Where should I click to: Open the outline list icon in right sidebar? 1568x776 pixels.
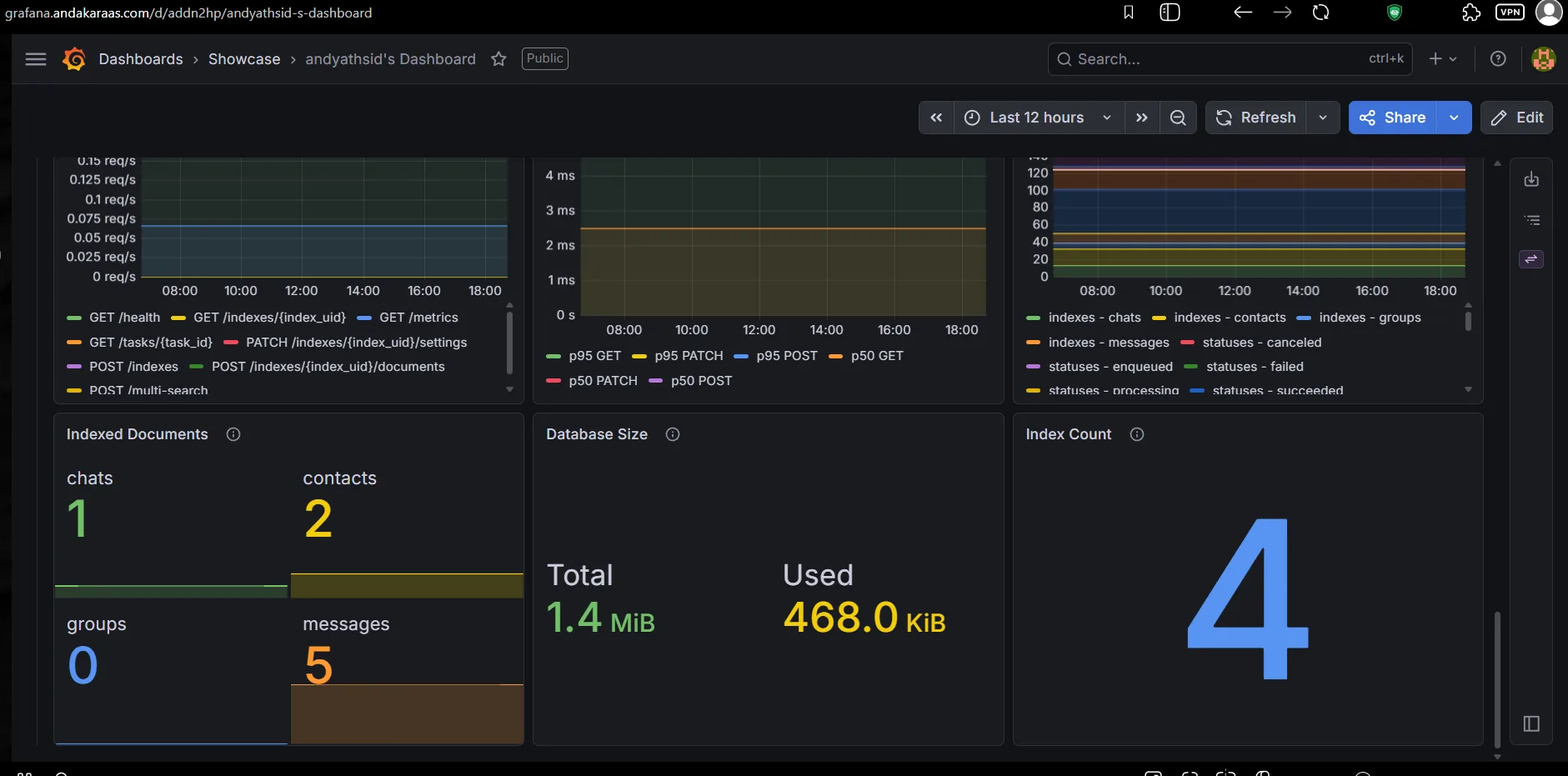point(1531,220)
